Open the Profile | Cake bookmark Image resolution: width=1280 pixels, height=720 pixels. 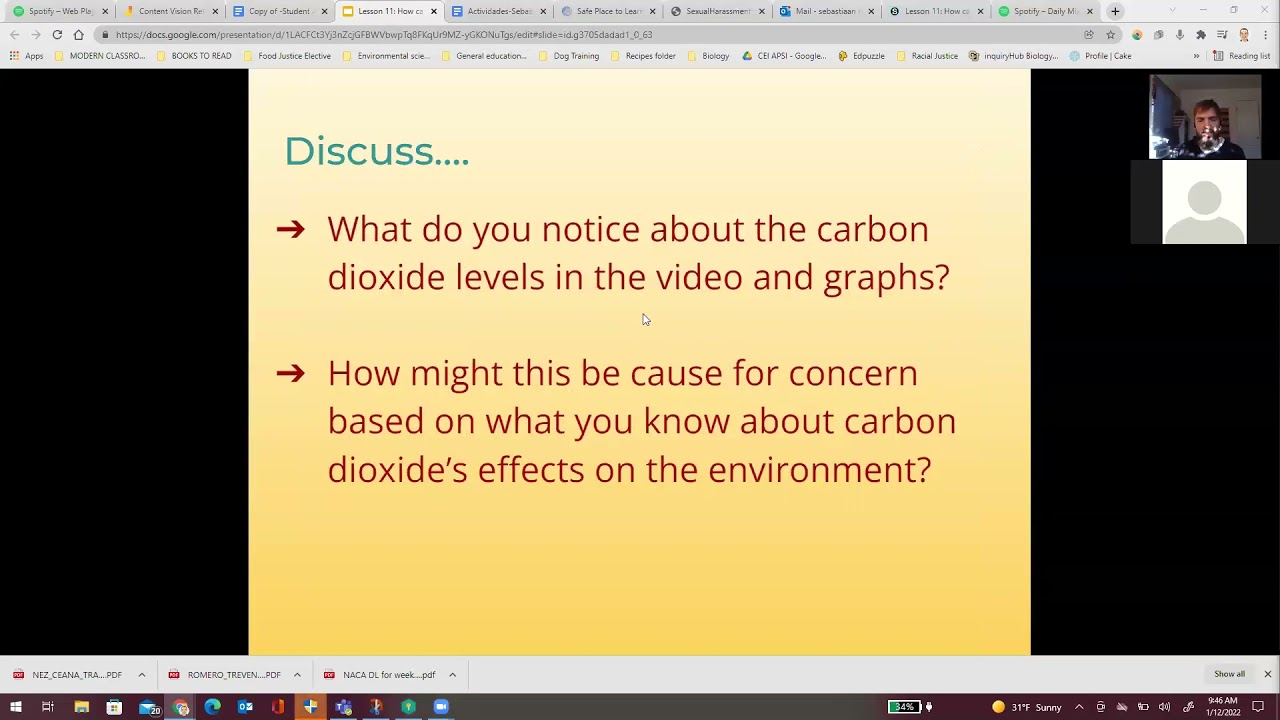pyautogui.click(x=1100, y=56)
